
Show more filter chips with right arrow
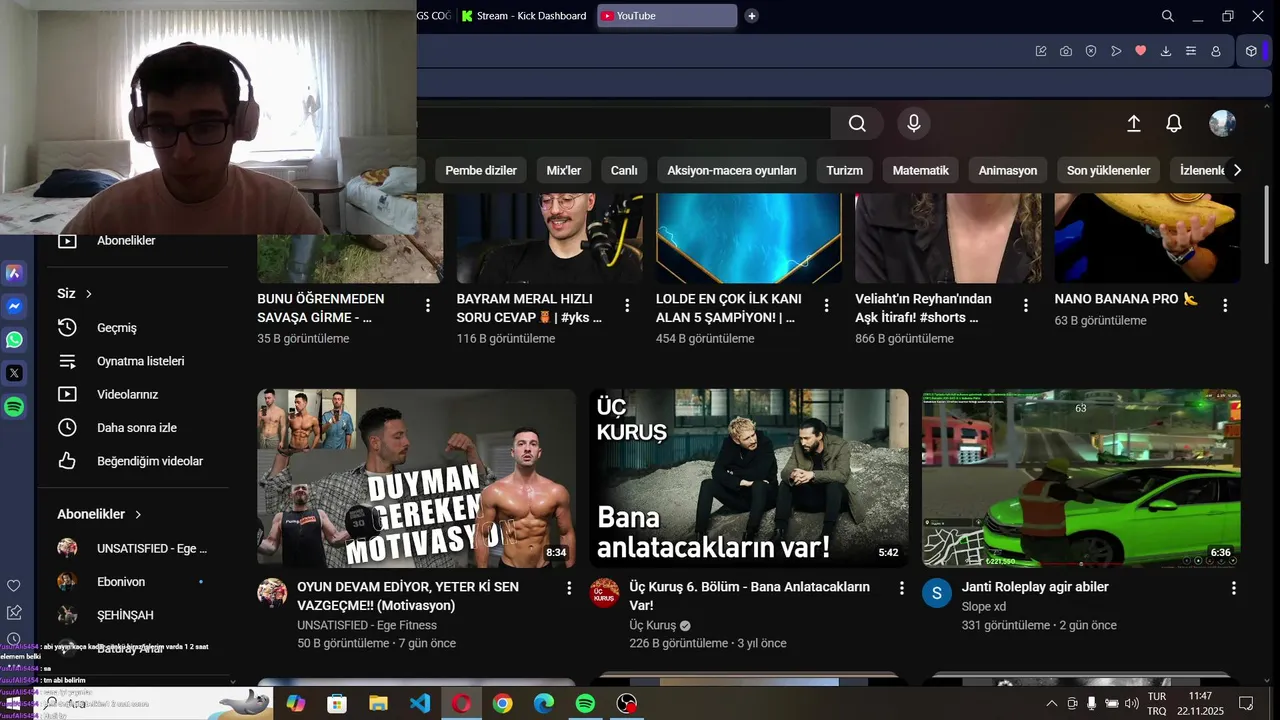1237,170
